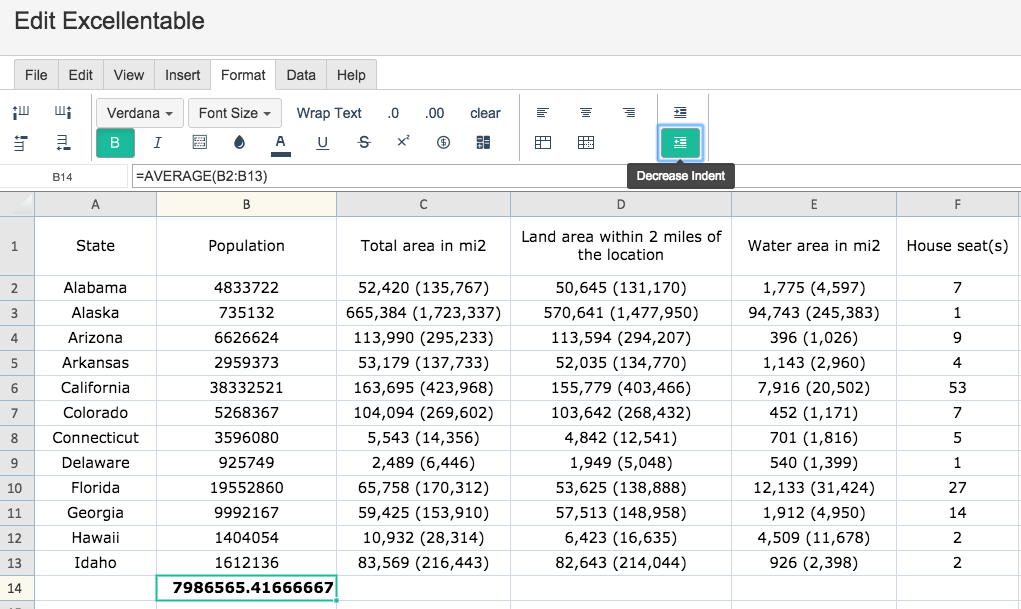Apply superscript formatting

401,142
